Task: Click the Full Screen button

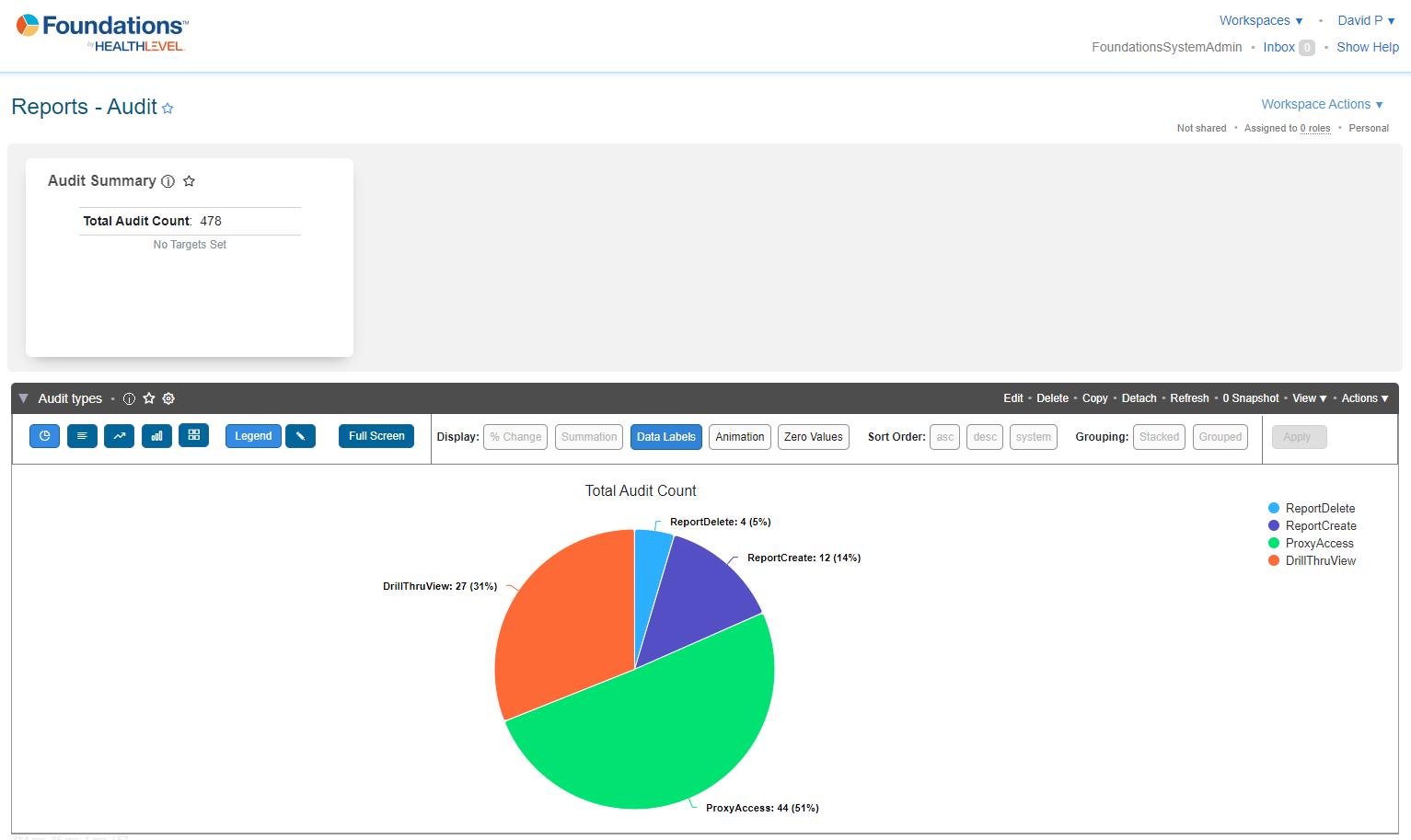Action: tap(376, 436)
